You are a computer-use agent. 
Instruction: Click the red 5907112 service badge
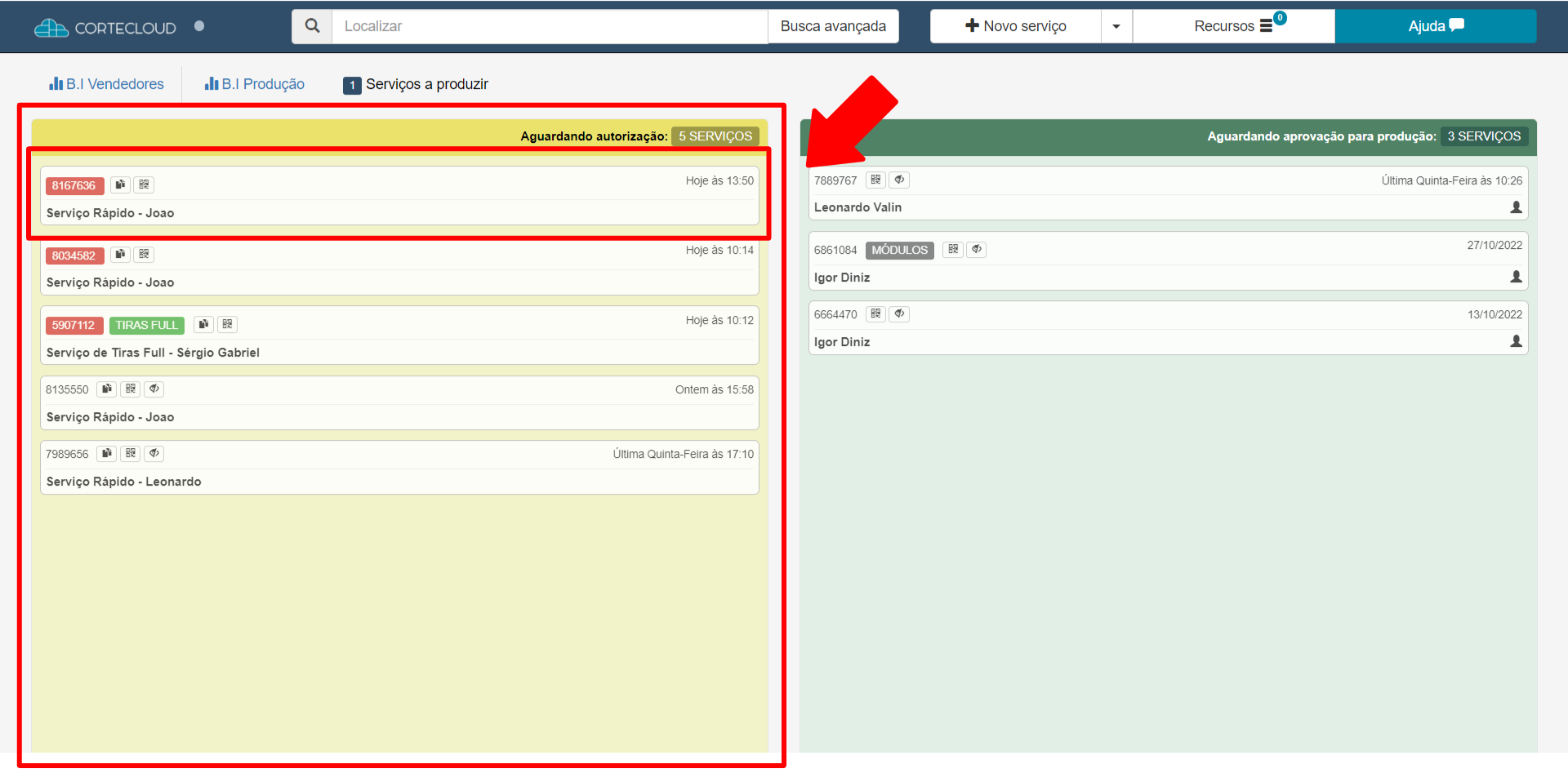pos(74,325)
